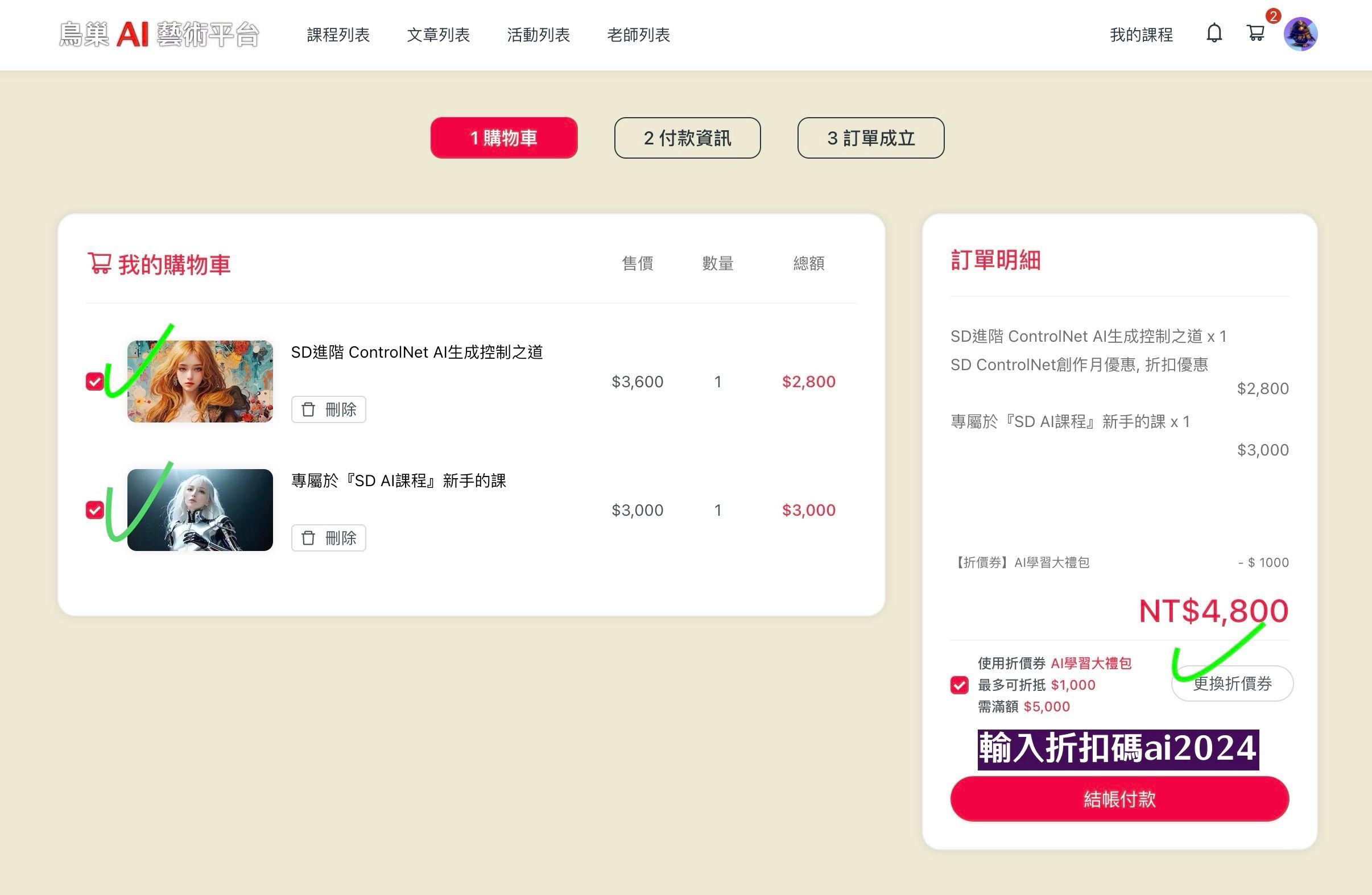Open 老師列表 navigation link
1372x895 pixels.
click(x=638, y=35)
